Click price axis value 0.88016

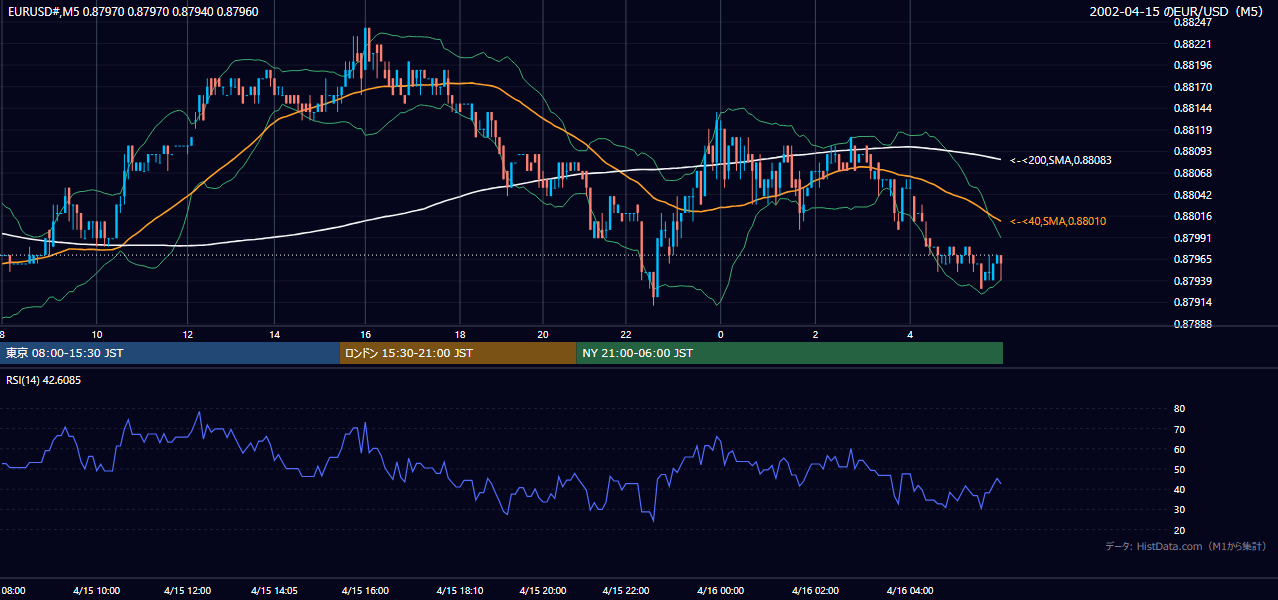coord(1192,216)
